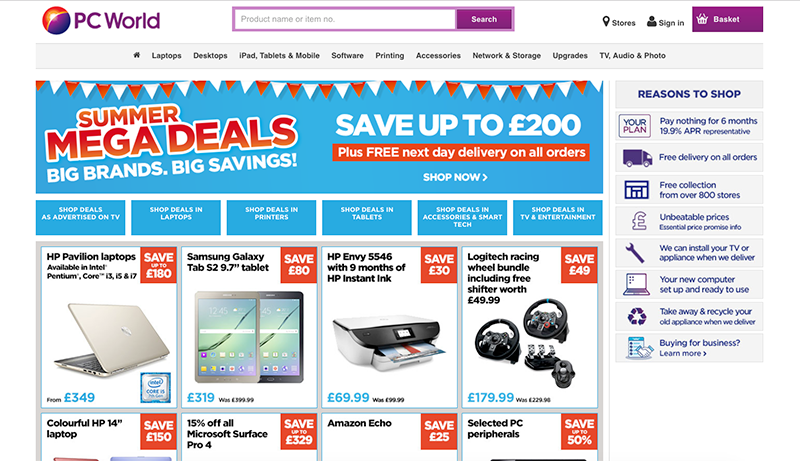This screenshot has height=461, width=800.
Task: Click the pound sign unbeatable prices icon
Action: point(639,221)
